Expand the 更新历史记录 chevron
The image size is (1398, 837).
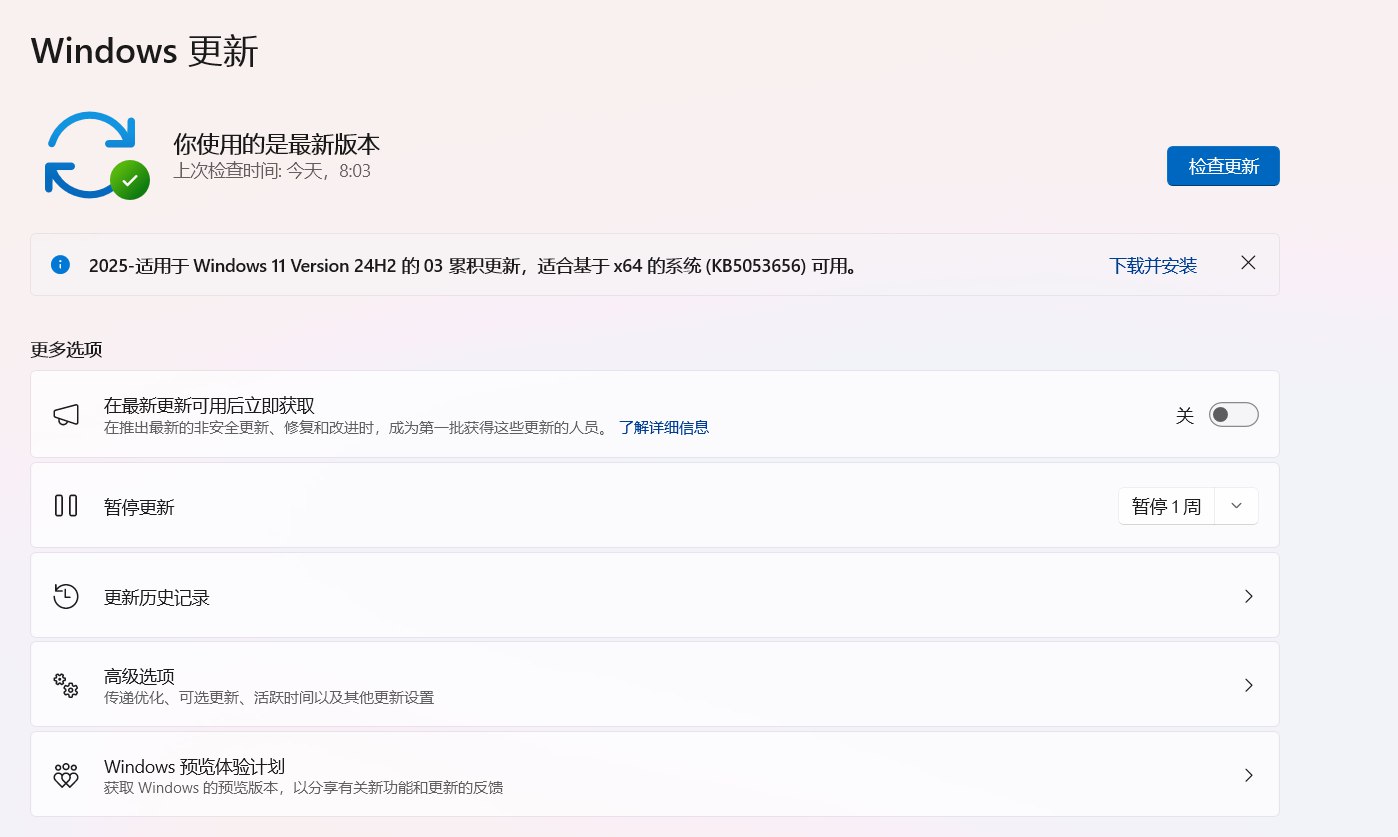[1248, 596]
